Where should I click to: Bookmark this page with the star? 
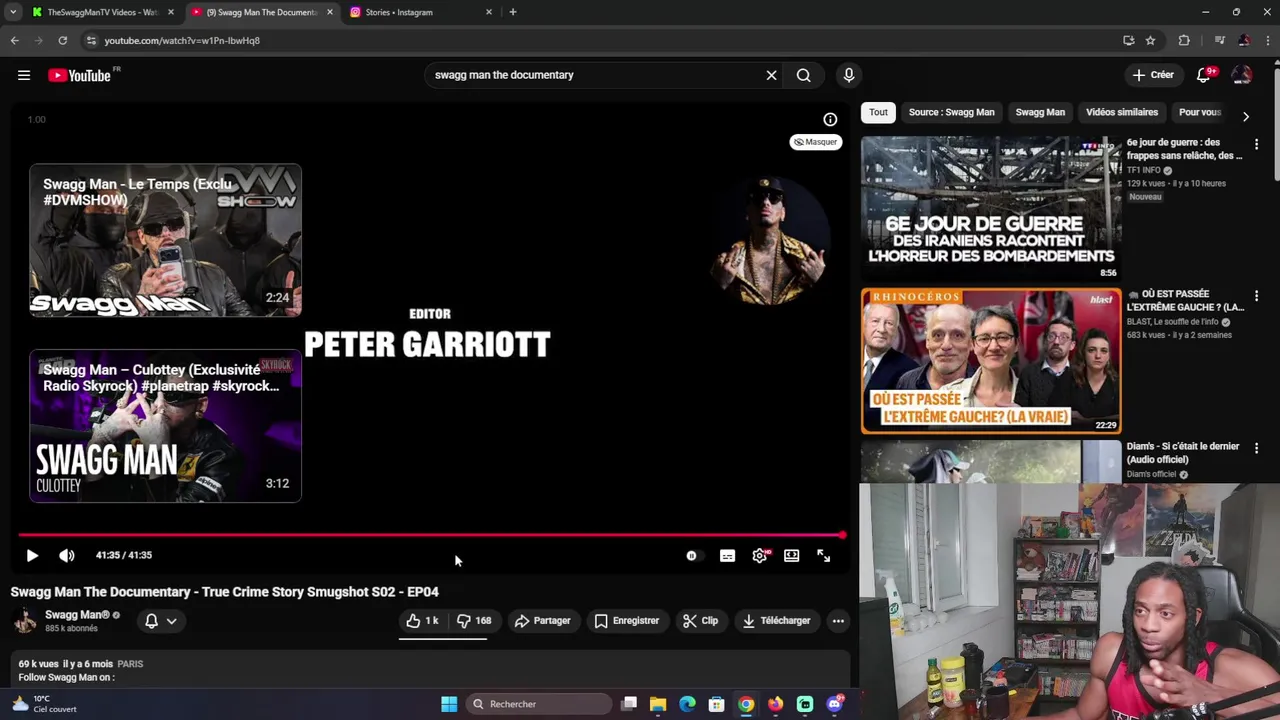tap(1150, 40)
